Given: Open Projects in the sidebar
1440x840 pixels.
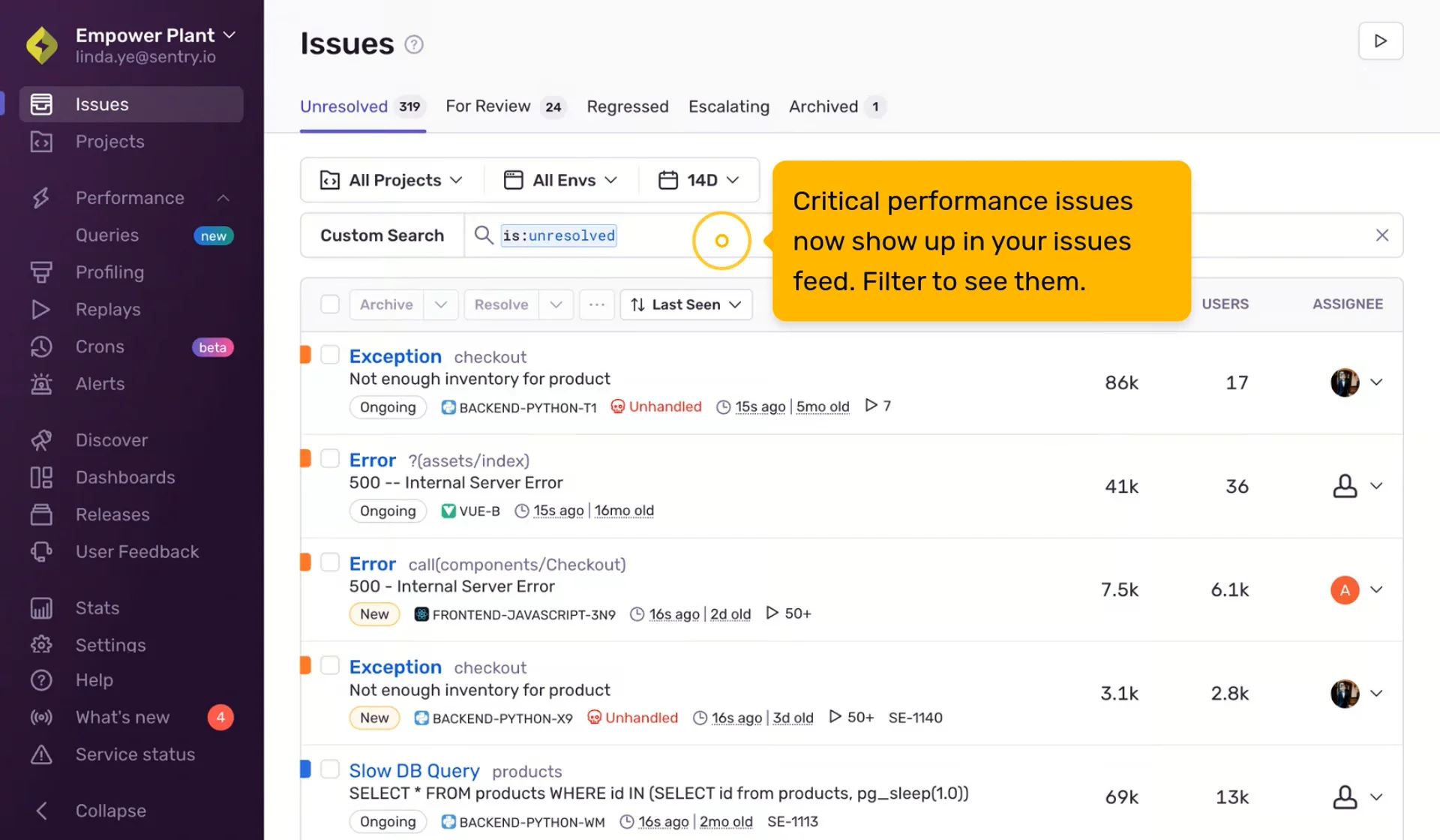Looking at the screenshot, I should coord(109,142).
